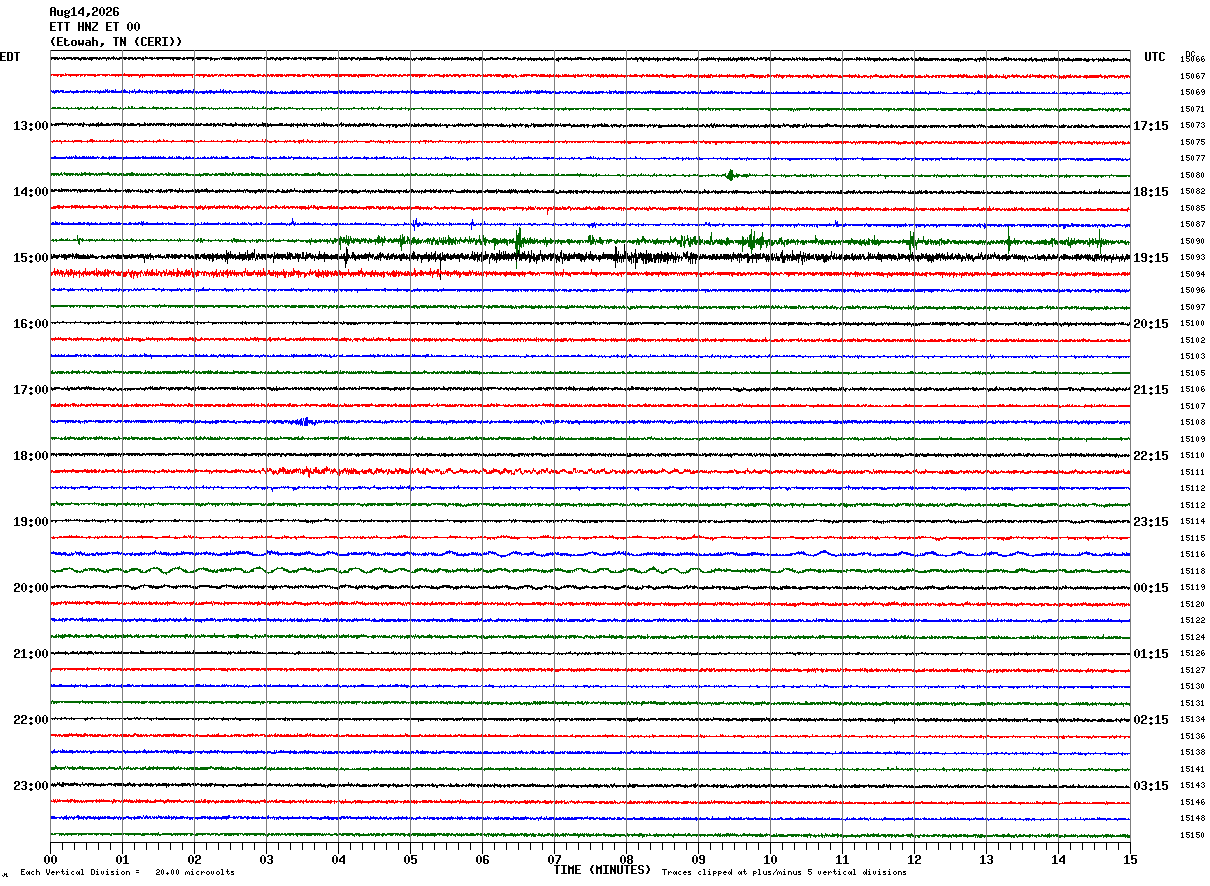This screenshot has width=1210, height=886.
Task: Select the ETT HNZ ET 00 station code
Action: click(x=95, y=27)
